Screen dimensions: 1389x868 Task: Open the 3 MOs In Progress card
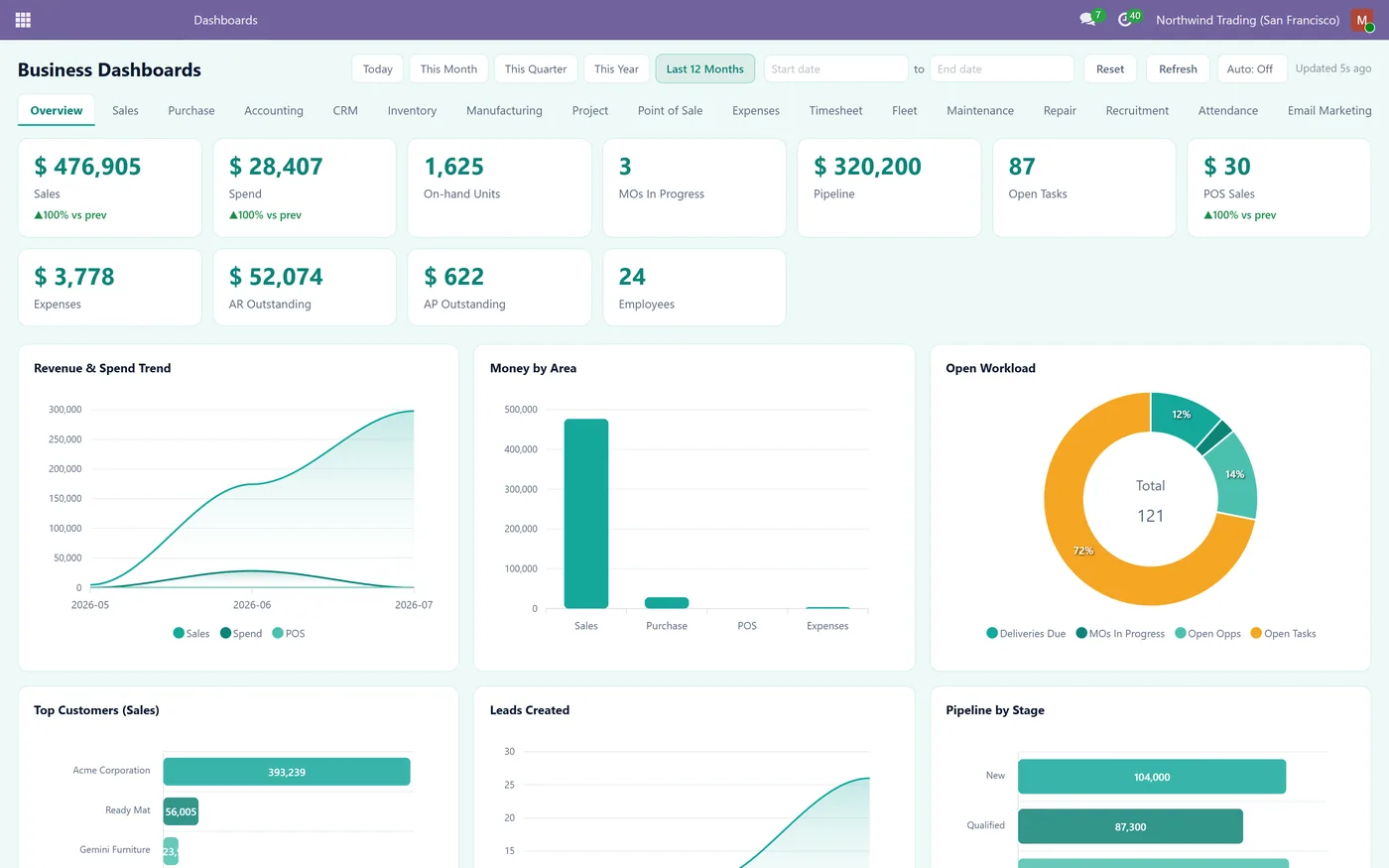694,187
